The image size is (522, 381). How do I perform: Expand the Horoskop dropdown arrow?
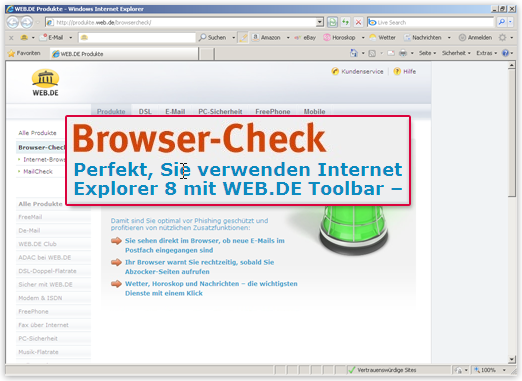pos(363,38)
